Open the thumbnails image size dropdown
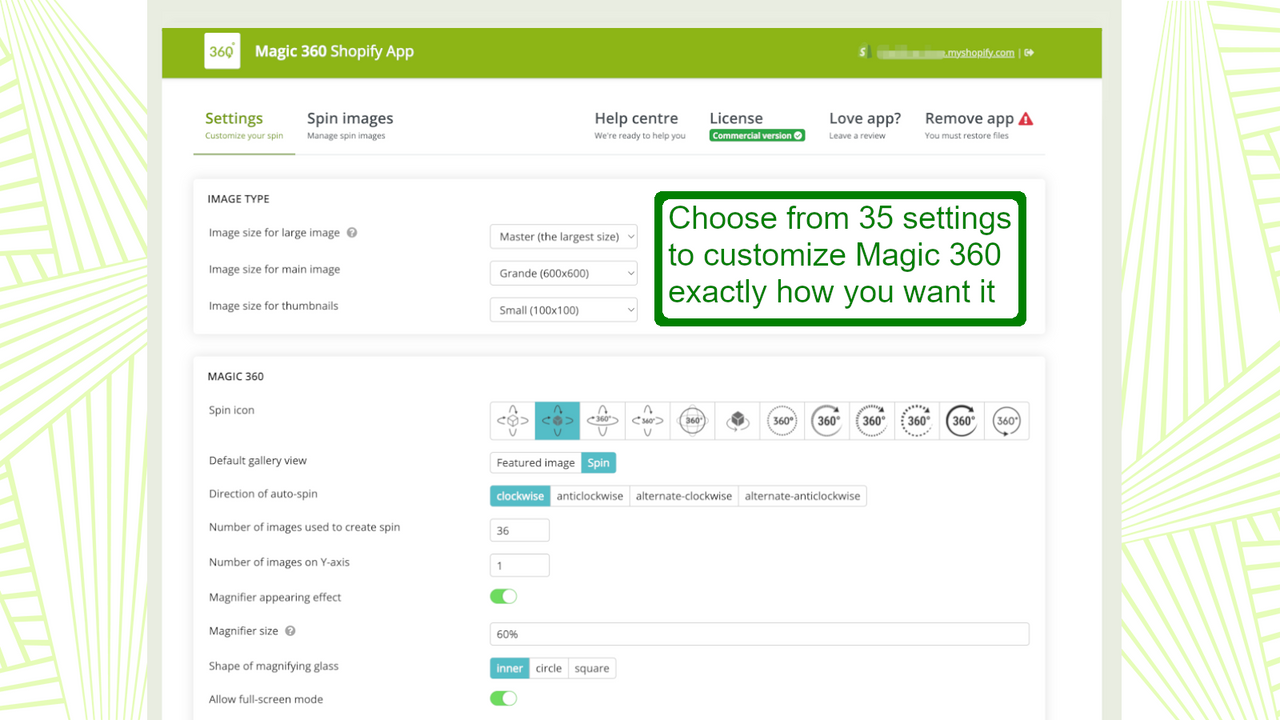This screenshot has height=720, width=1280. point(564,310)
